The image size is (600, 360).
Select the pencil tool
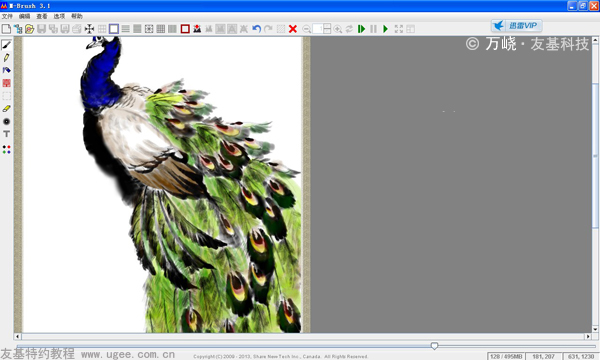click(7, 58)
